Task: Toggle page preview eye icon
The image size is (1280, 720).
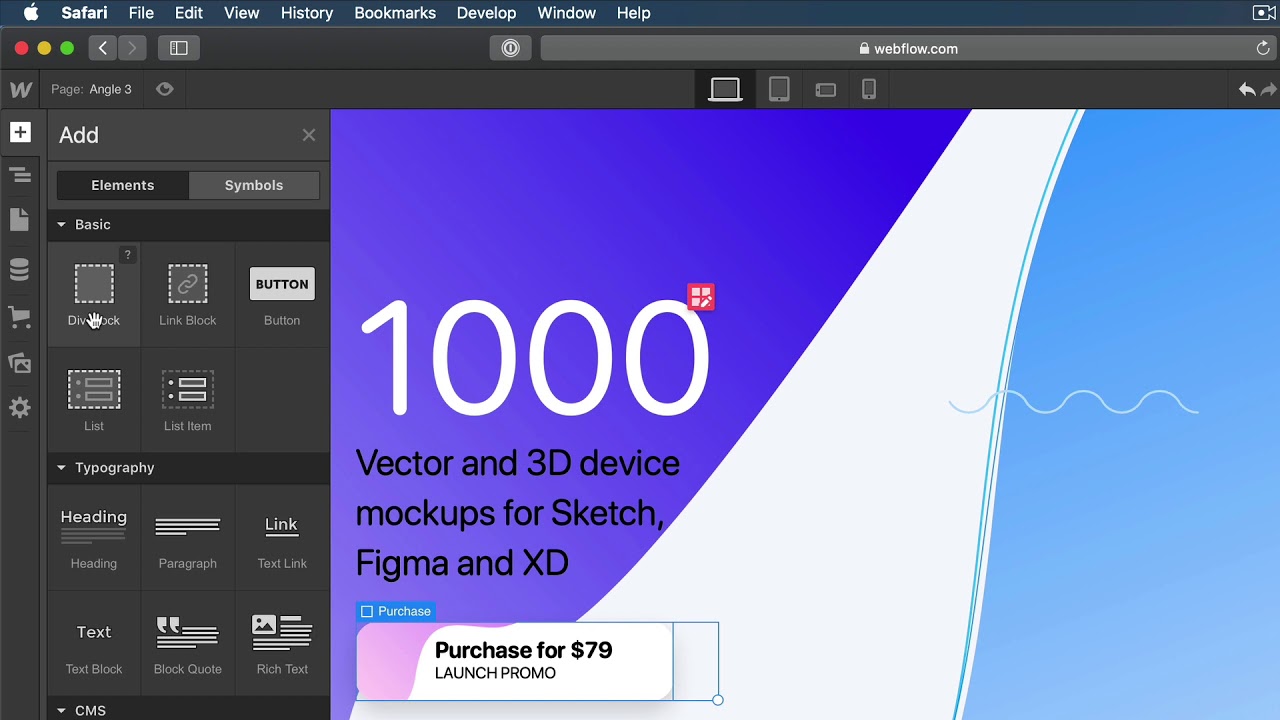Action: tap(165, 89)
